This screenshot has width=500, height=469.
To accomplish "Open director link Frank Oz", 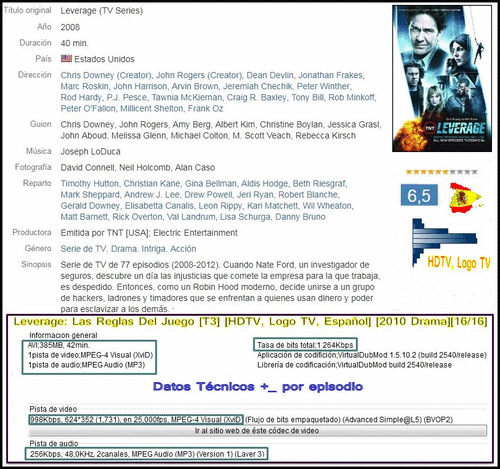I will point(205,108).
